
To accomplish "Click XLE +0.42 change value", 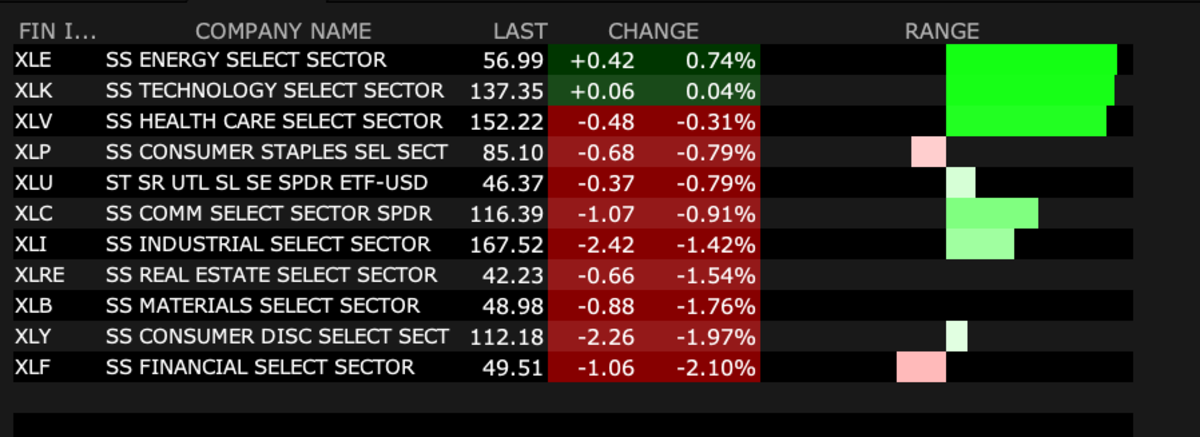I will [603, 61].
